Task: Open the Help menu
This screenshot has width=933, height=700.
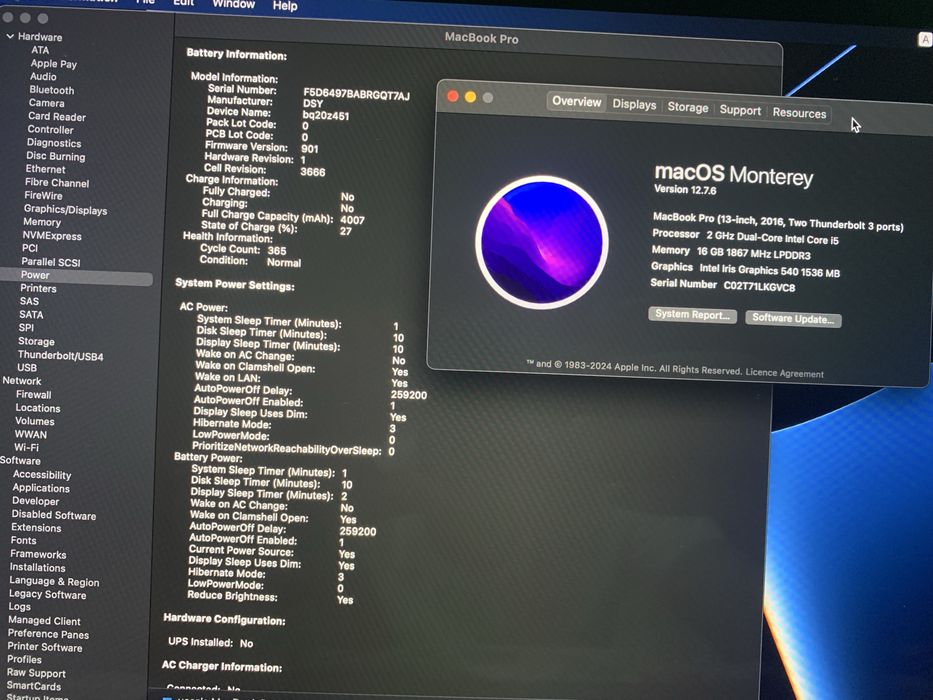Action: (285, 6)
